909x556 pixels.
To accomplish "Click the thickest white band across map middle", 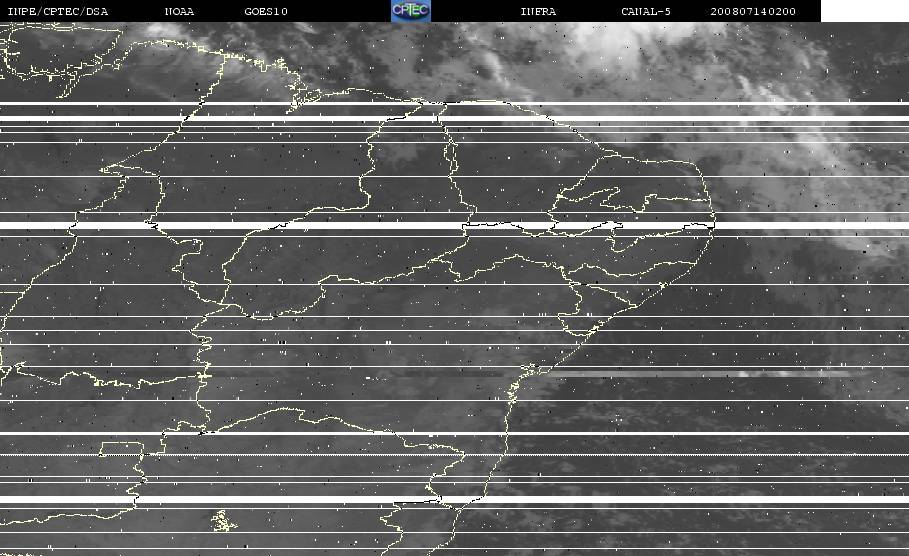I will (x=454, y=225).
